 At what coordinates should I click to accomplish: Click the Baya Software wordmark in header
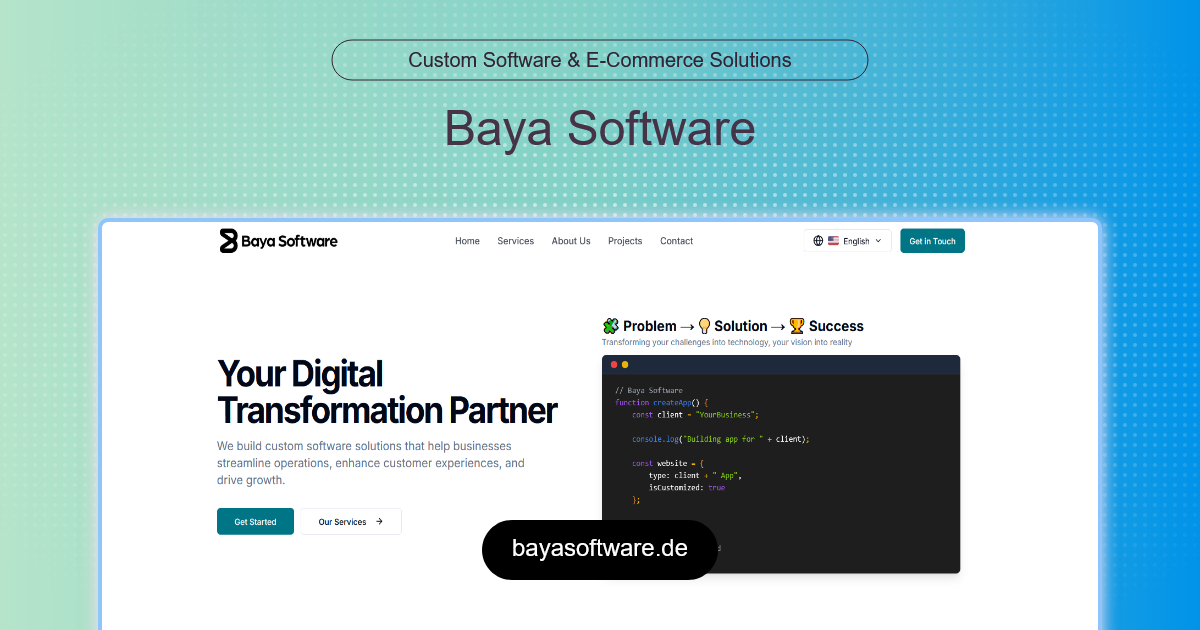tap(289, 241)
